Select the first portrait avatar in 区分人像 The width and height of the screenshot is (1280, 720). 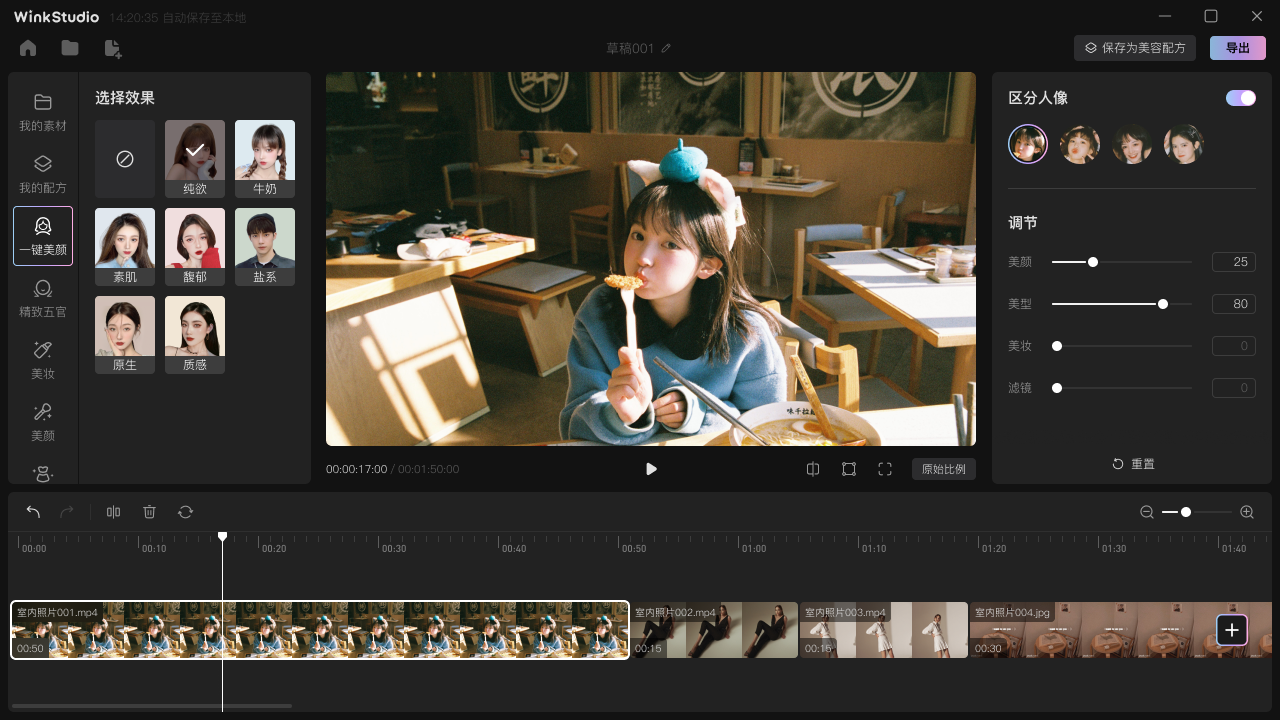tap(1027, 143)
